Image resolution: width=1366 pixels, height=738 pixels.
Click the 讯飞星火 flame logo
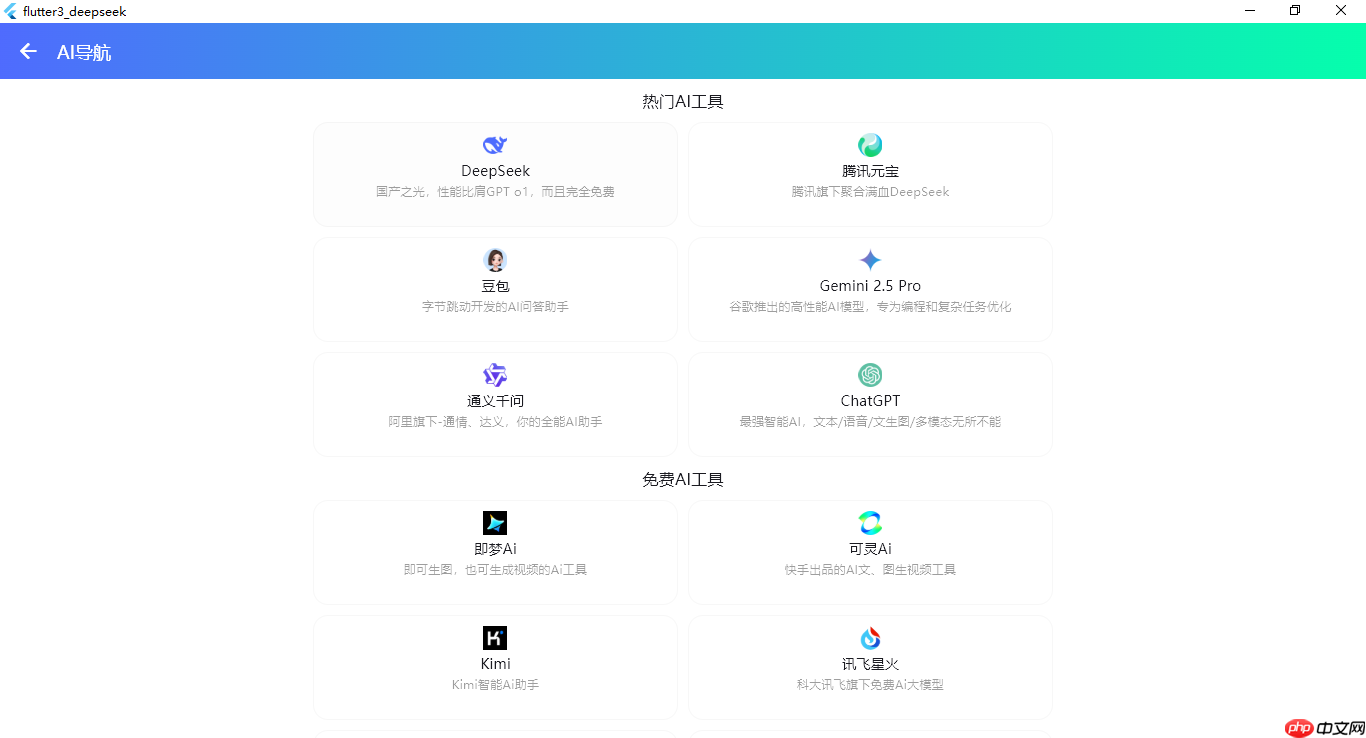870,638
